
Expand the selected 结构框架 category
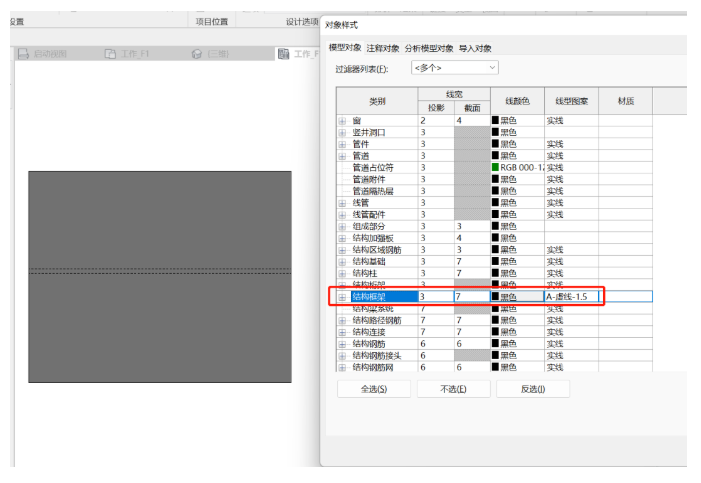(x=342, y=297)
